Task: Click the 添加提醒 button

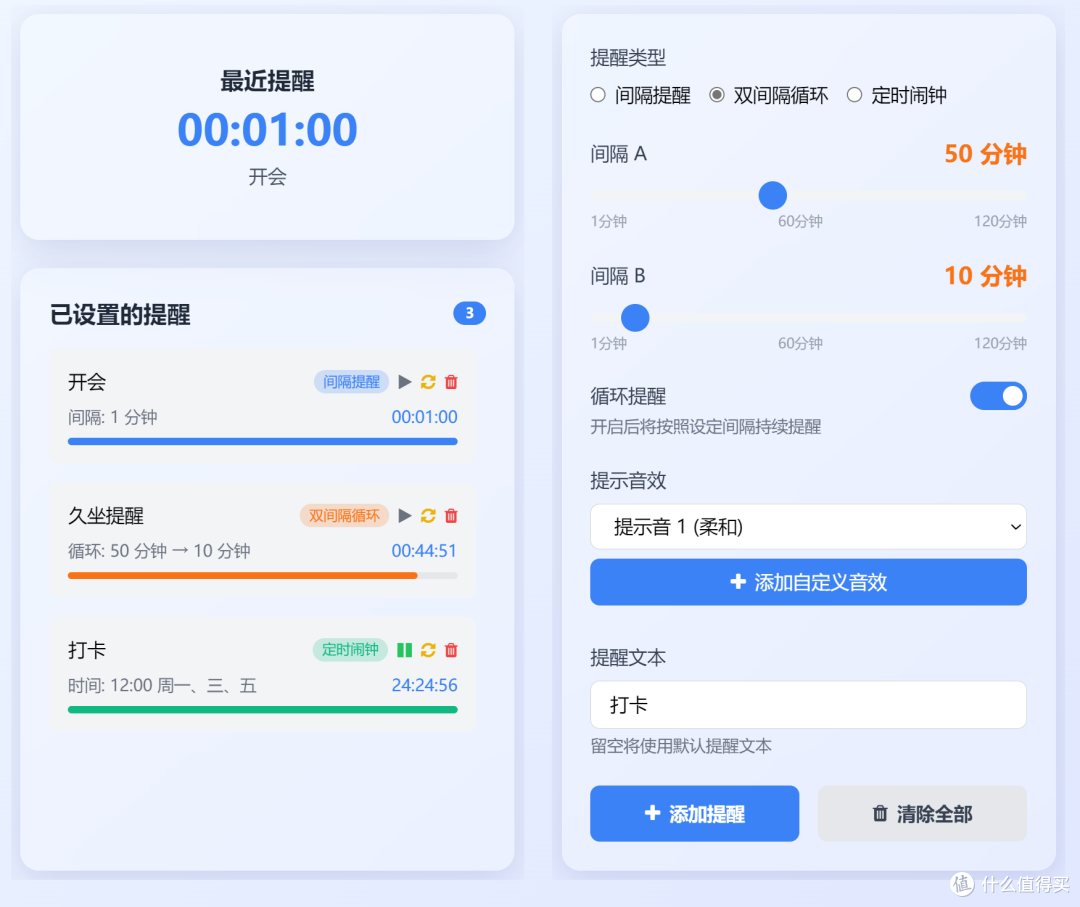Action: pyautogui.click(x=694, y=813)
